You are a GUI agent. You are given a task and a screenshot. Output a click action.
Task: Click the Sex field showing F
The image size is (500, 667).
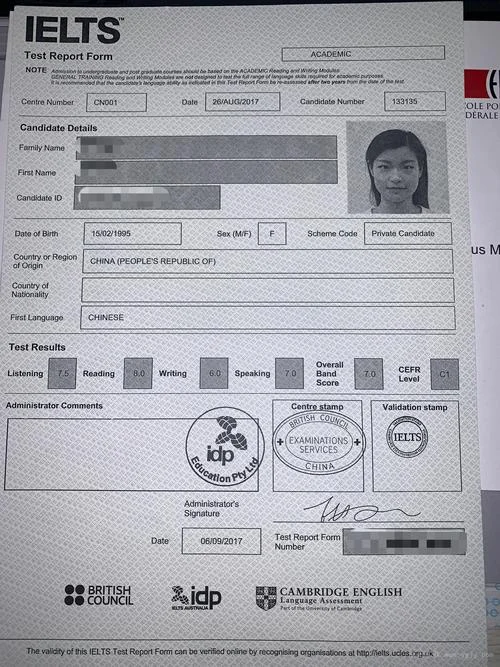[x=272, y=234]
